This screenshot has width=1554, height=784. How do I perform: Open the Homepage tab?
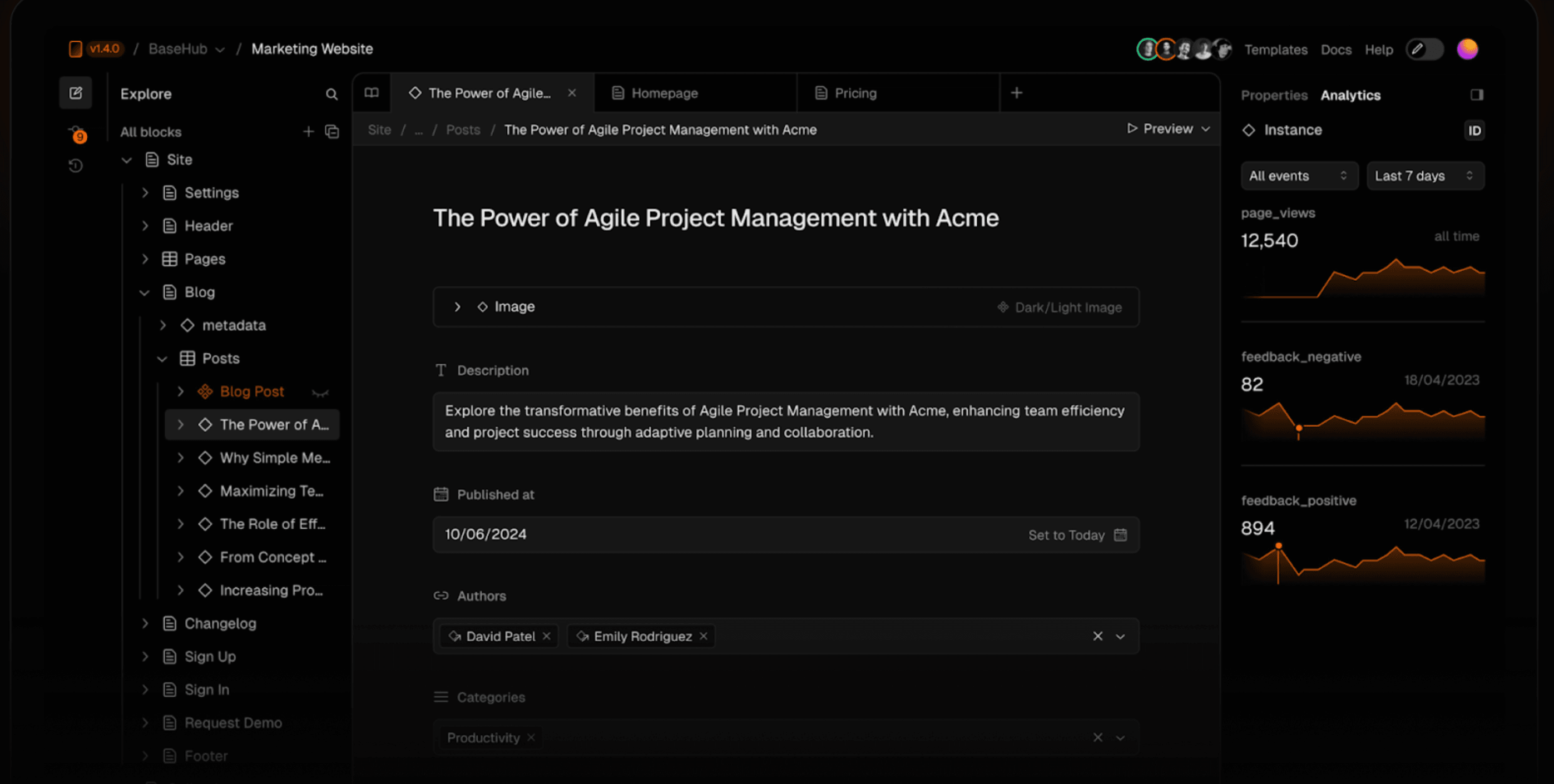(664, 93)
